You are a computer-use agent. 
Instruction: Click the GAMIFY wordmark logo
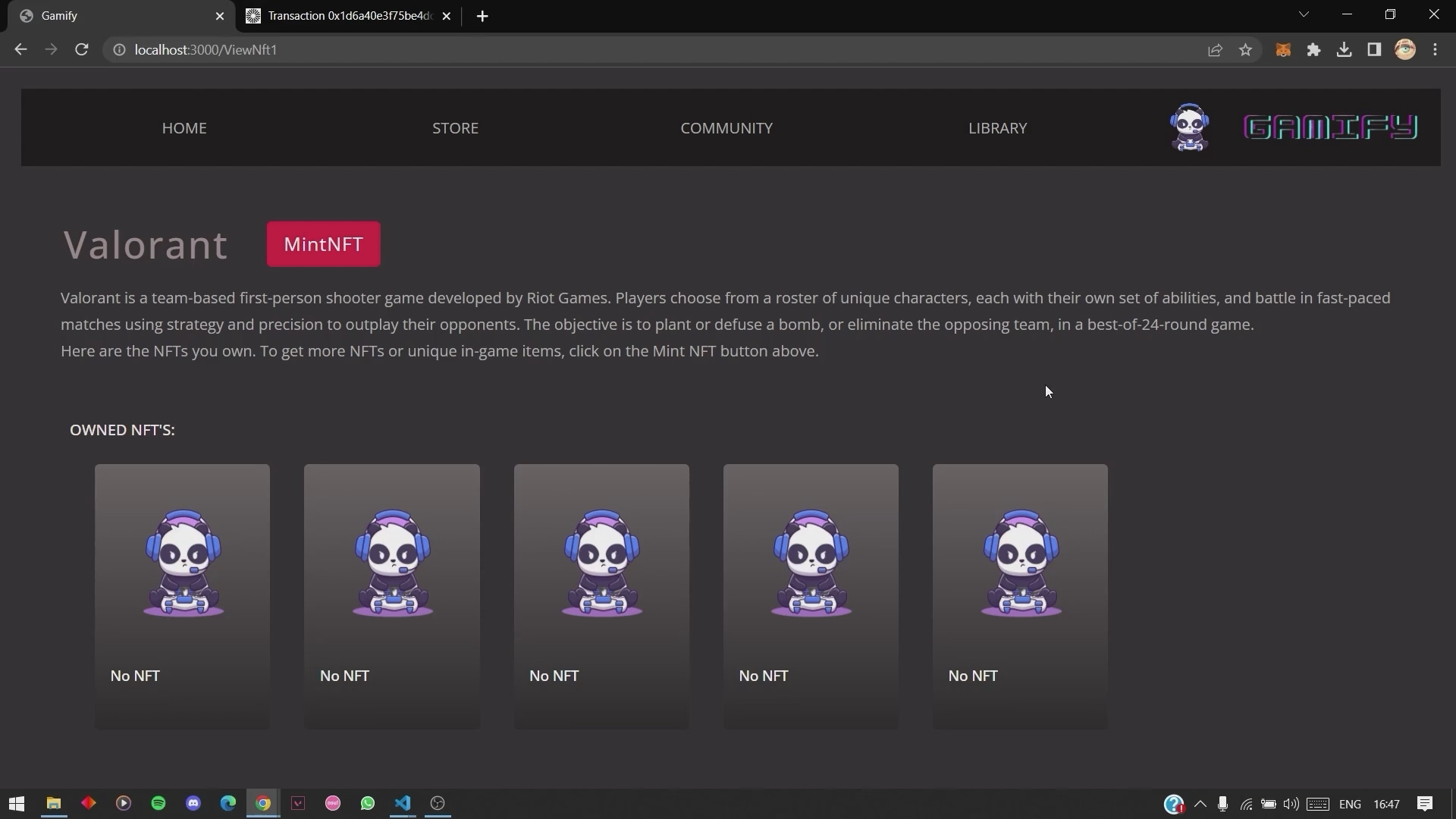pos(1330,127)
